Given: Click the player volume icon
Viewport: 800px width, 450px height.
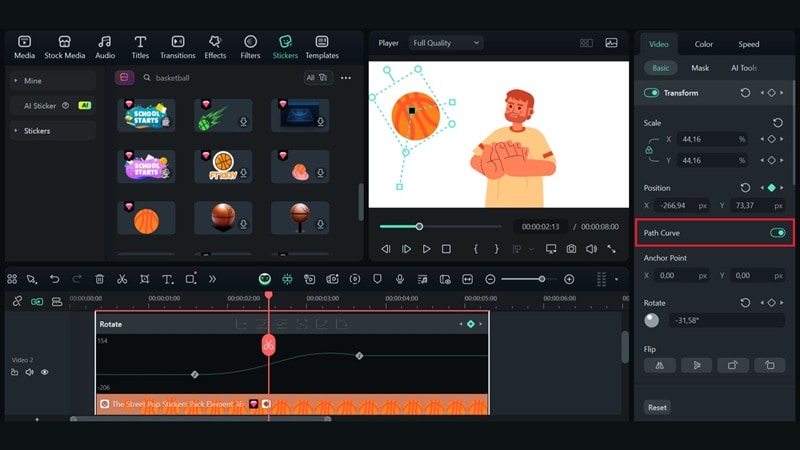Looking at the screenshot, I should 591,249.
